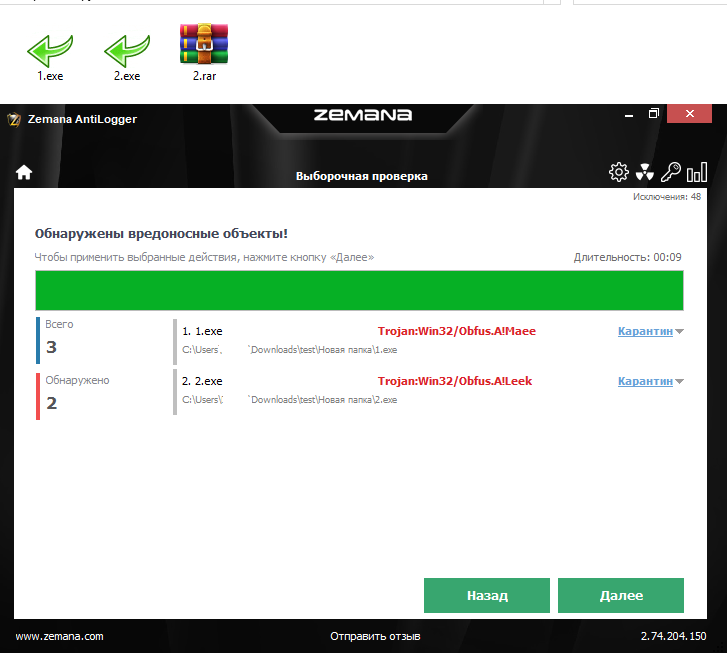Click Zemana AntiLogger title bar logo
The image size is (727, 653).
[x=14, y=120]
